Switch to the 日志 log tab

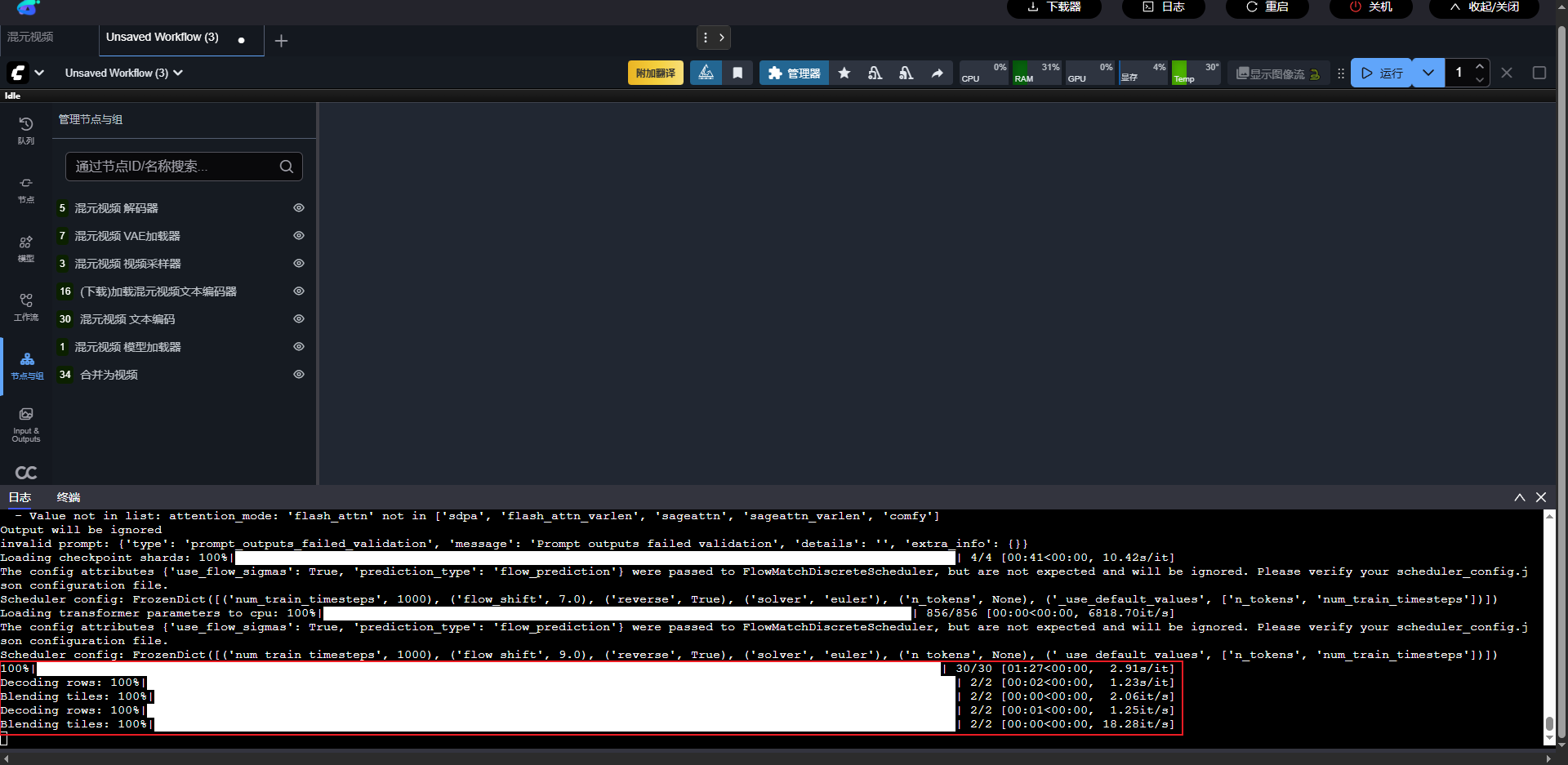(x=20, y=497)
